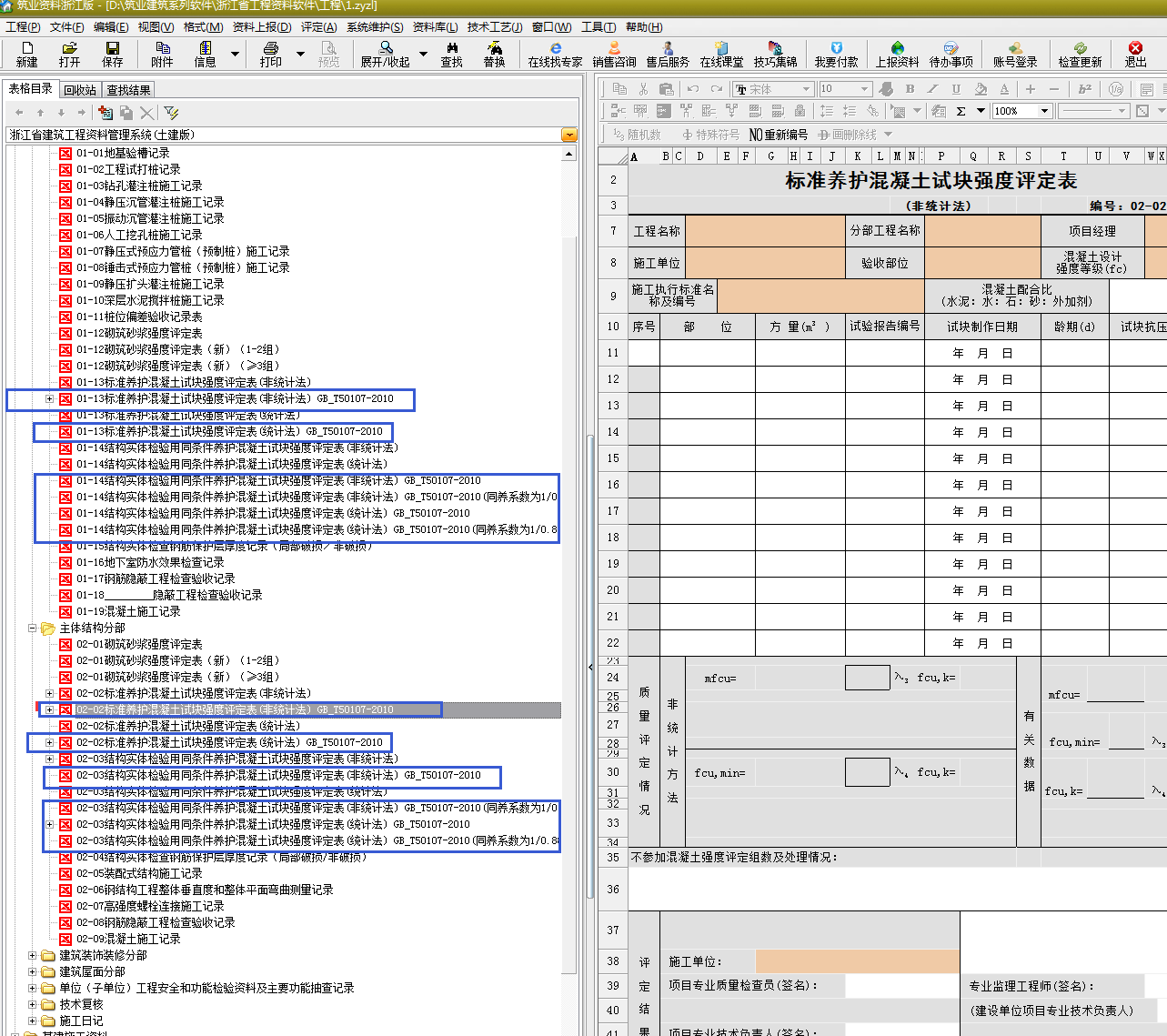
Task: Click the Bold formatting icon
Action: tap(910, 89)
